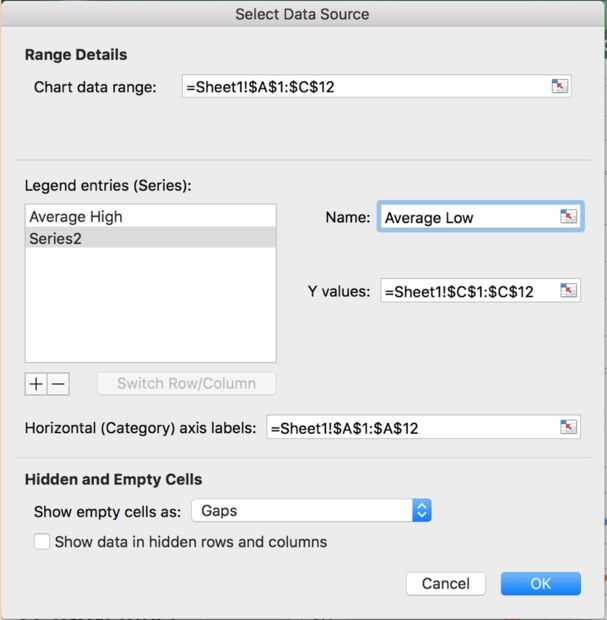Focus the Horizontal axis labels field
The image size is (607, 620).
click(x=405, y=428)
